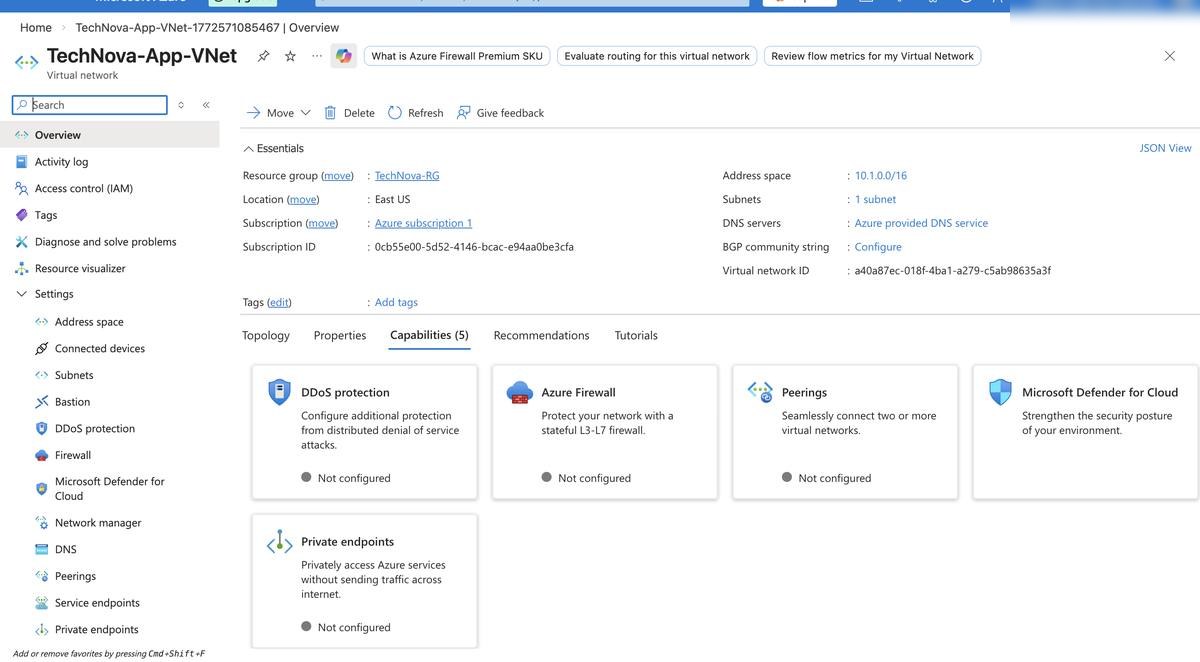Switch to the Recommendations tab
The height and width of the screenshot is (662, 1200).
click(541, 335)
